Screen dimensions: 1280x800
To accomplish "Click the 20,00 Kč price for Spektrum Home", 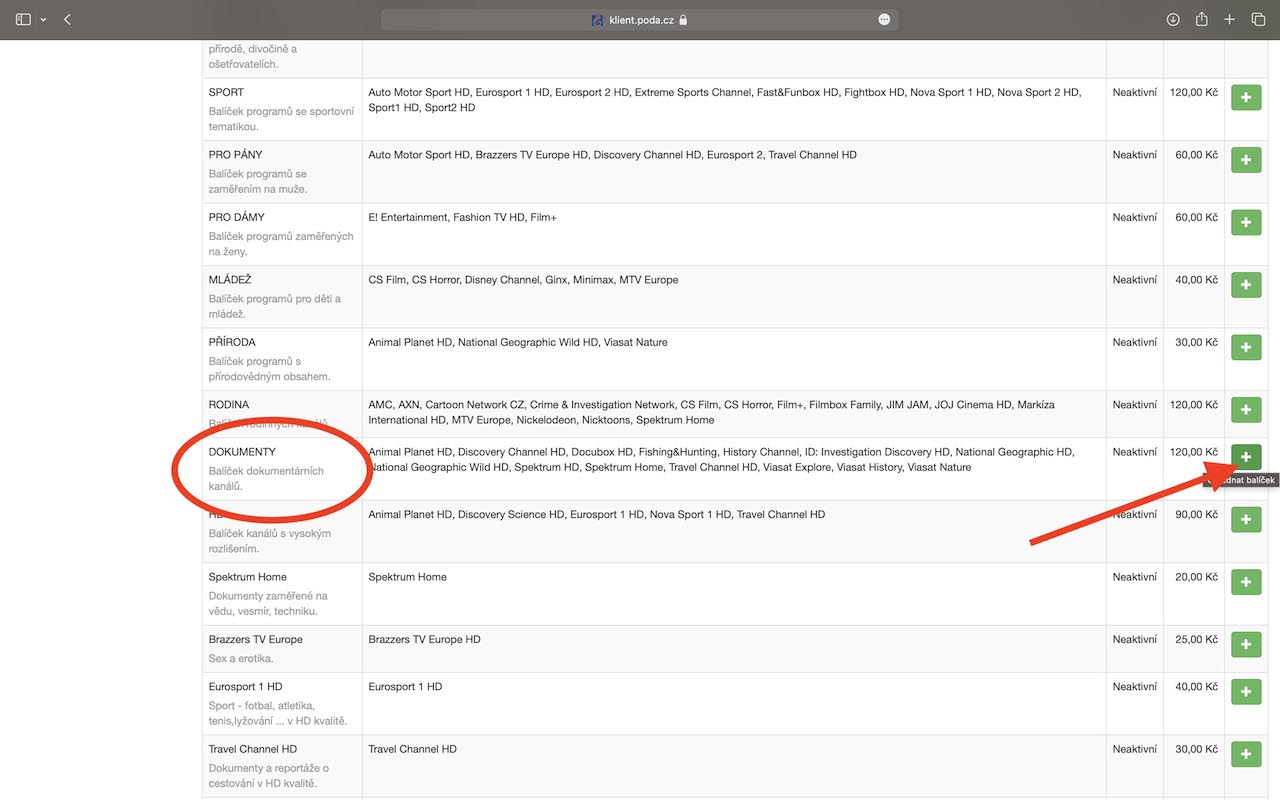I will pos(1197,577).
